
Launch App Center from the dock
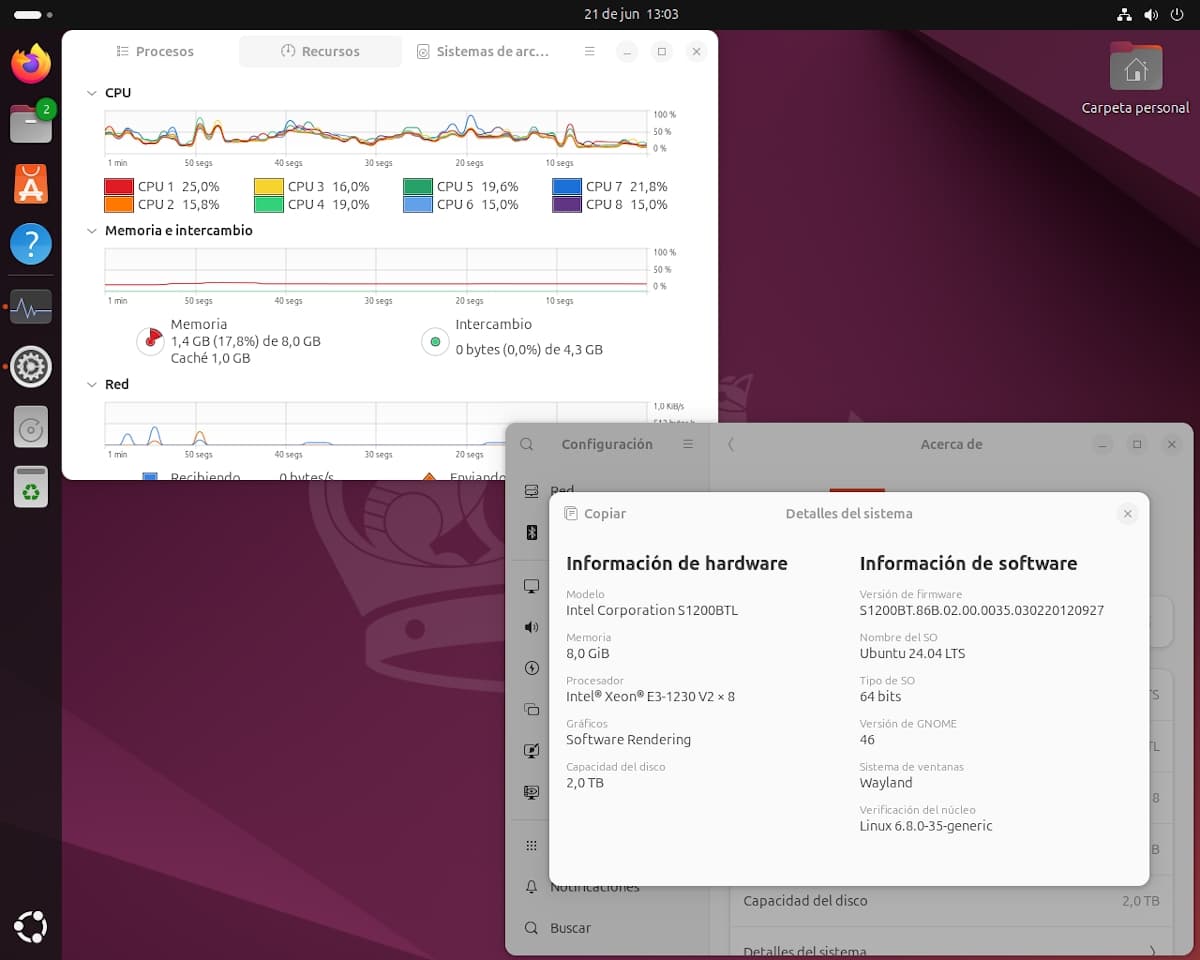click(31, 184)
